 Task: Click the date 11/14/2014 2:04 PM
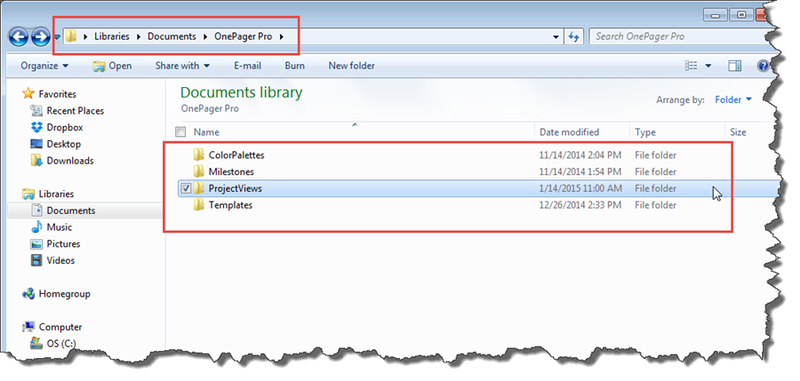(x=580, y=155)
